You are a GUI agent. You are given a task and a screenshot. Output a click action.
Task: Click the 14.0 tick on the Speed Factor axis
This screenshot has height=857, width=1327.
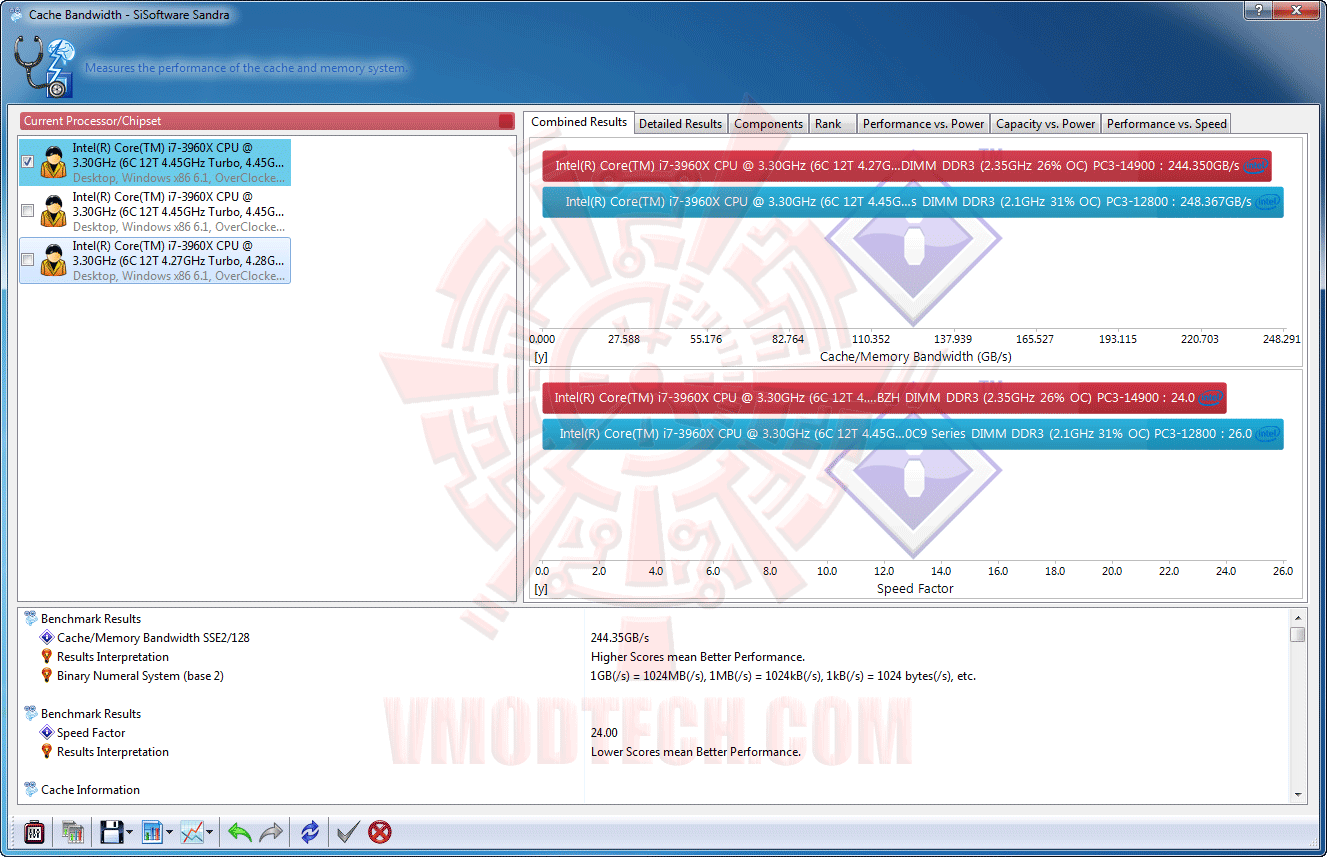point(941,571)
